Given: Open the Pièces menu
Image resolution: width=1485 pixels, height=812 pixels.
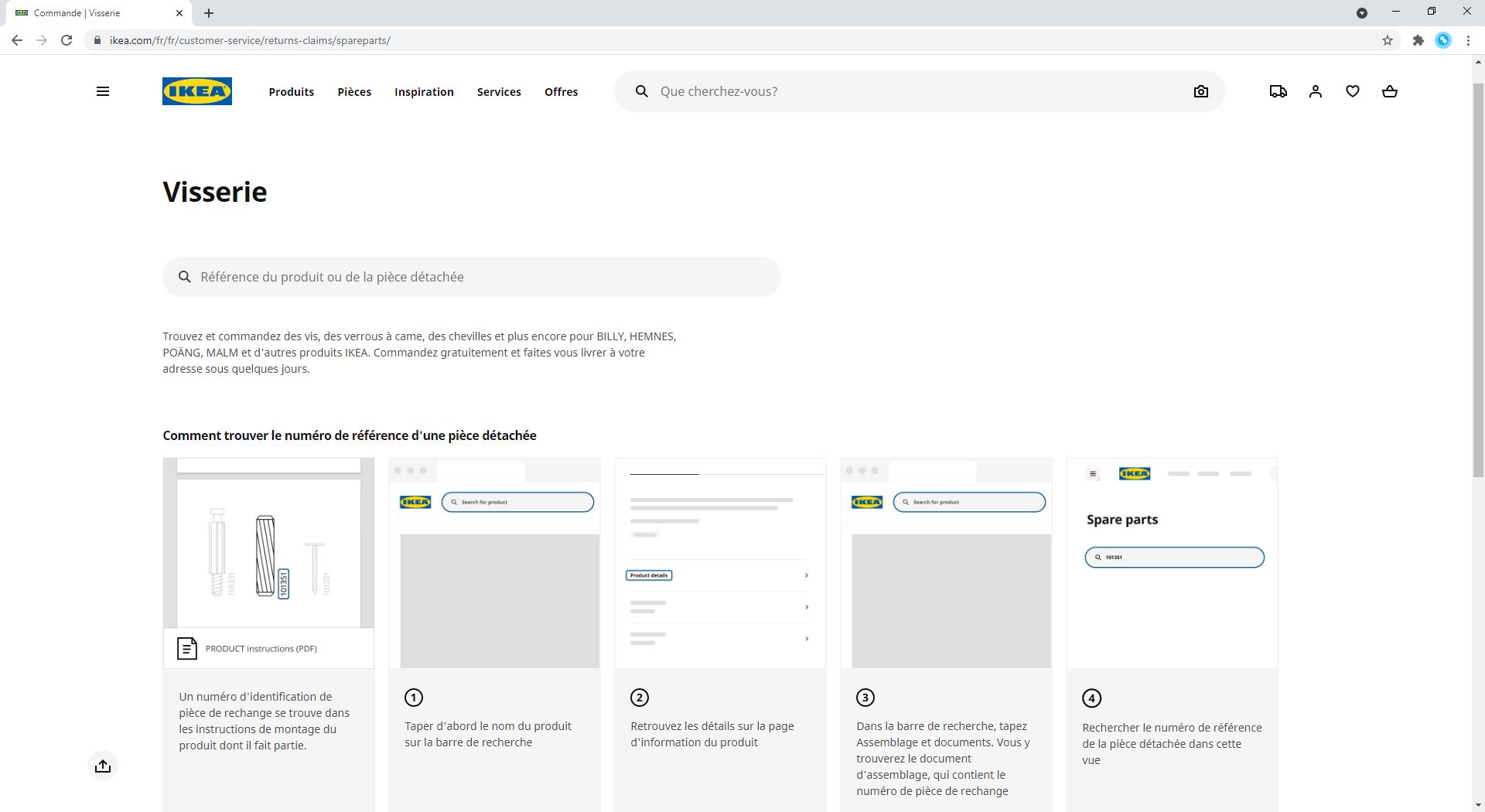Looking at the screenshot, I should [354, 91].
